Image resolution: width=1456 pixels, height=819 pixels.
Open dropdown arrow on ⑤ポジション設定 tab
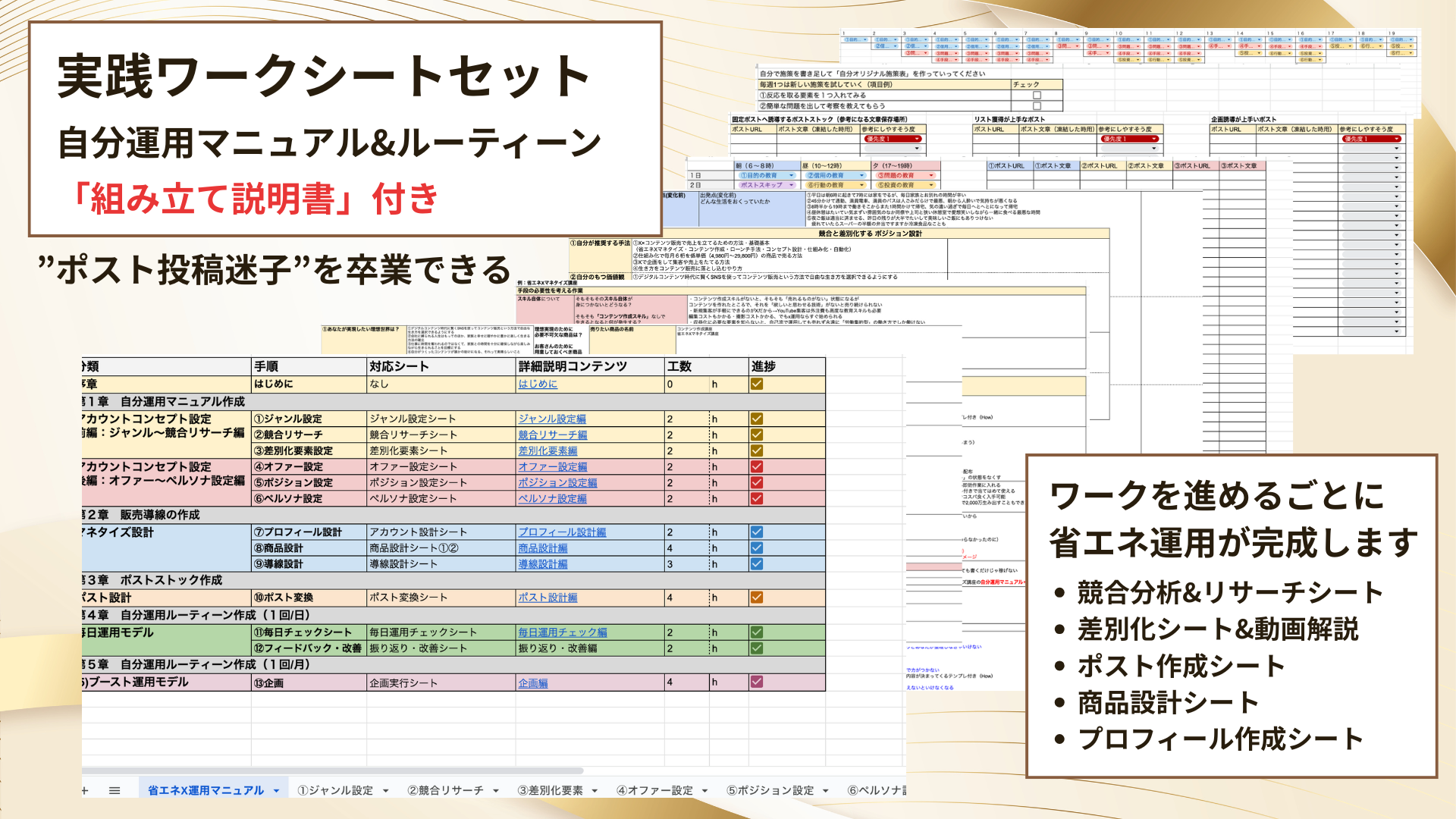(826, 791)
